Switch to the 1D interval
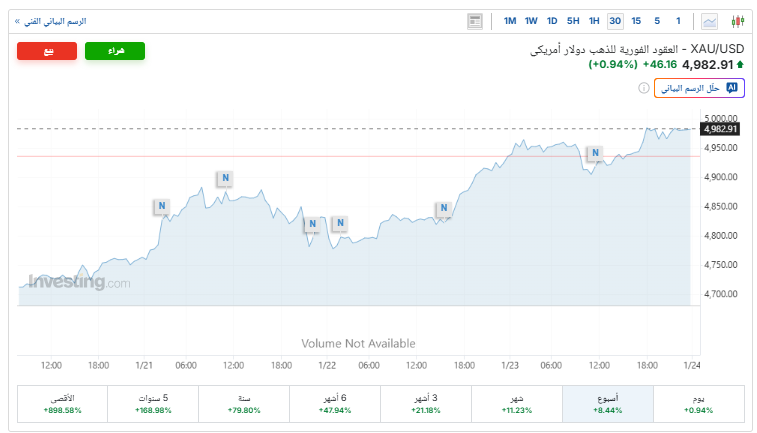Image resolution: width=757 pixels, height=433 pixels. pos(552,21)
